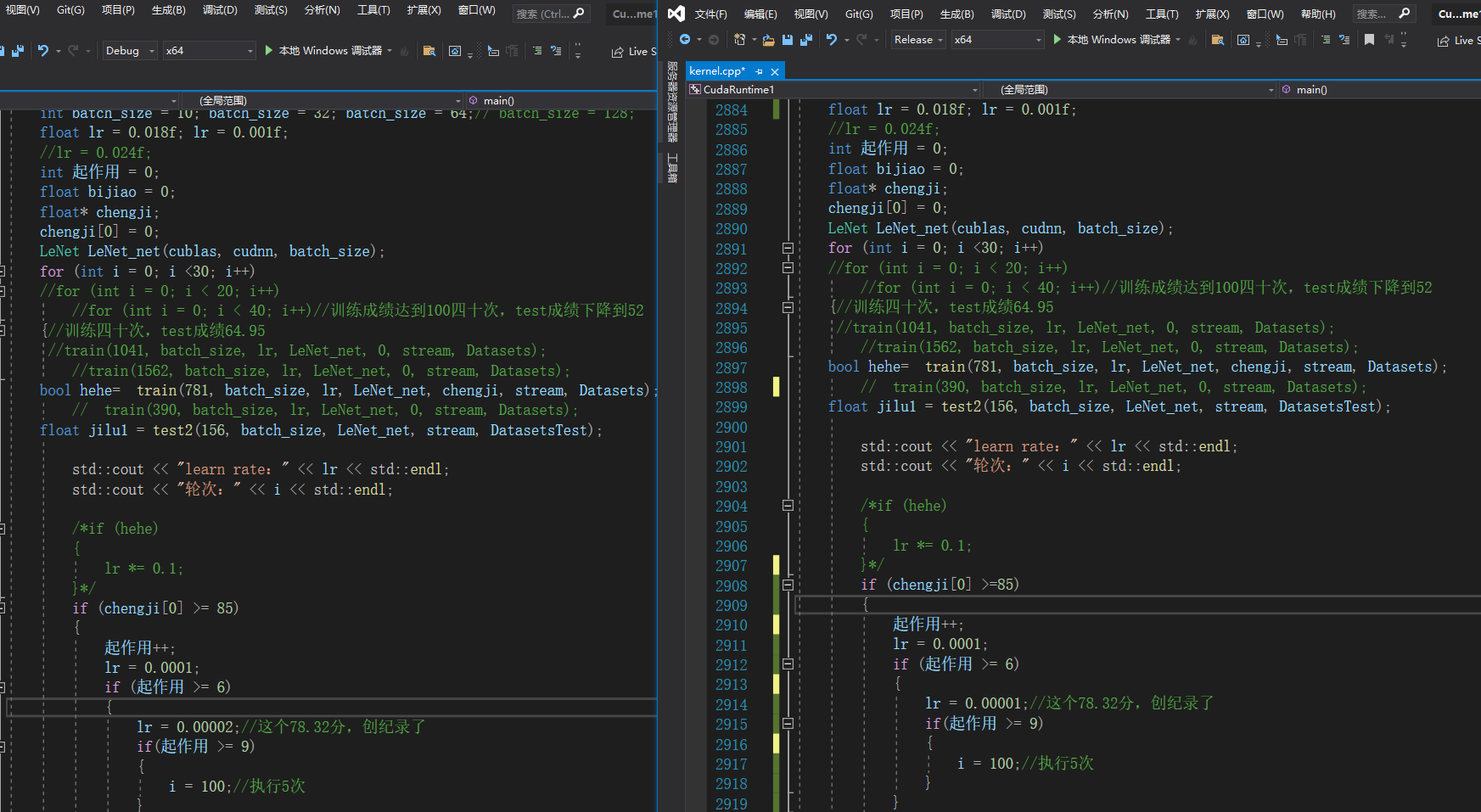Click the Visual Studio logo in right window

coord(676,14)
